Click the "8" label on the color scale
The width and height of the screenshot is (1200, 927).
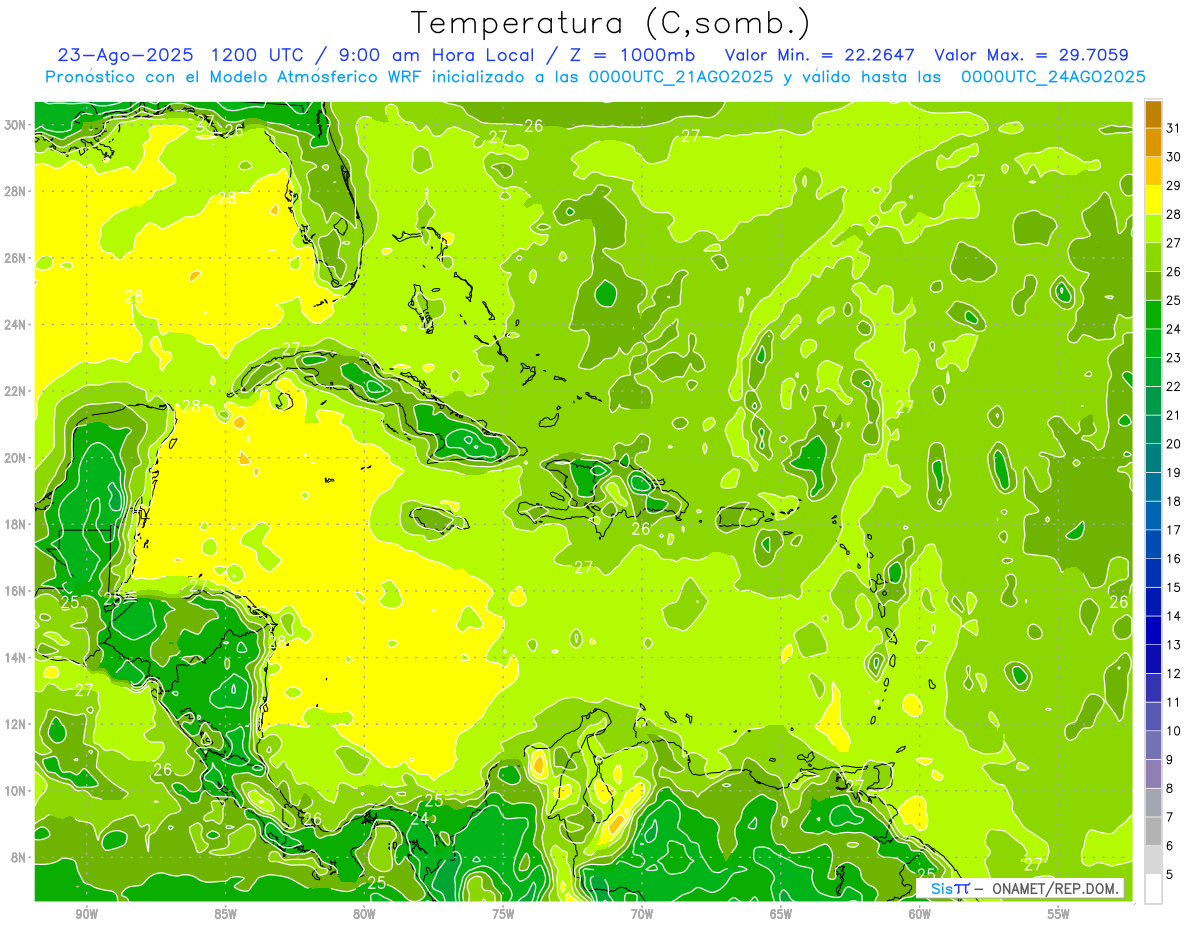tap(1170, 789)
